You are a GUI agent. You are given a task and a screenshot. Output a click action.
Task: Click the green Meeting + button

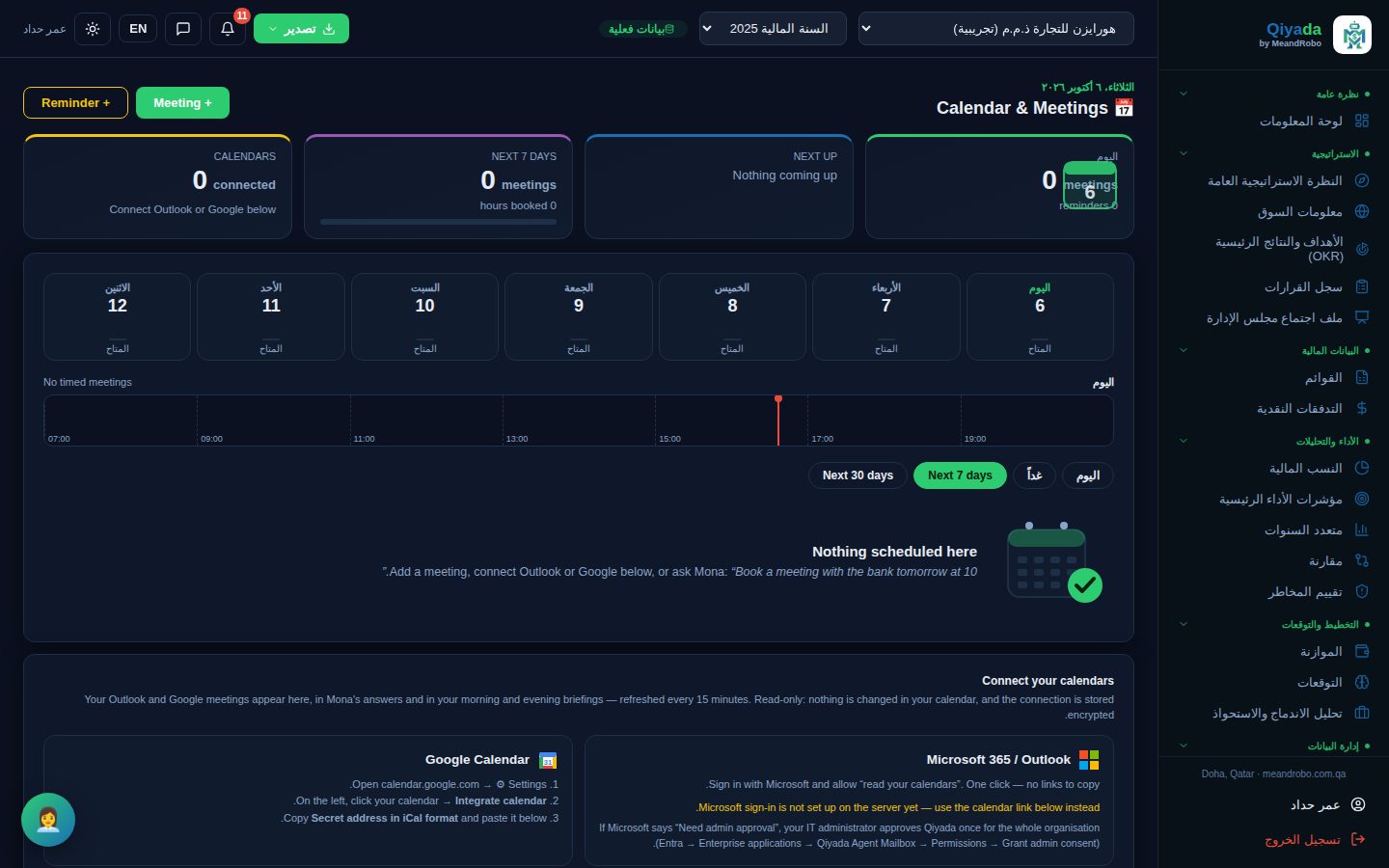point(182,103)
